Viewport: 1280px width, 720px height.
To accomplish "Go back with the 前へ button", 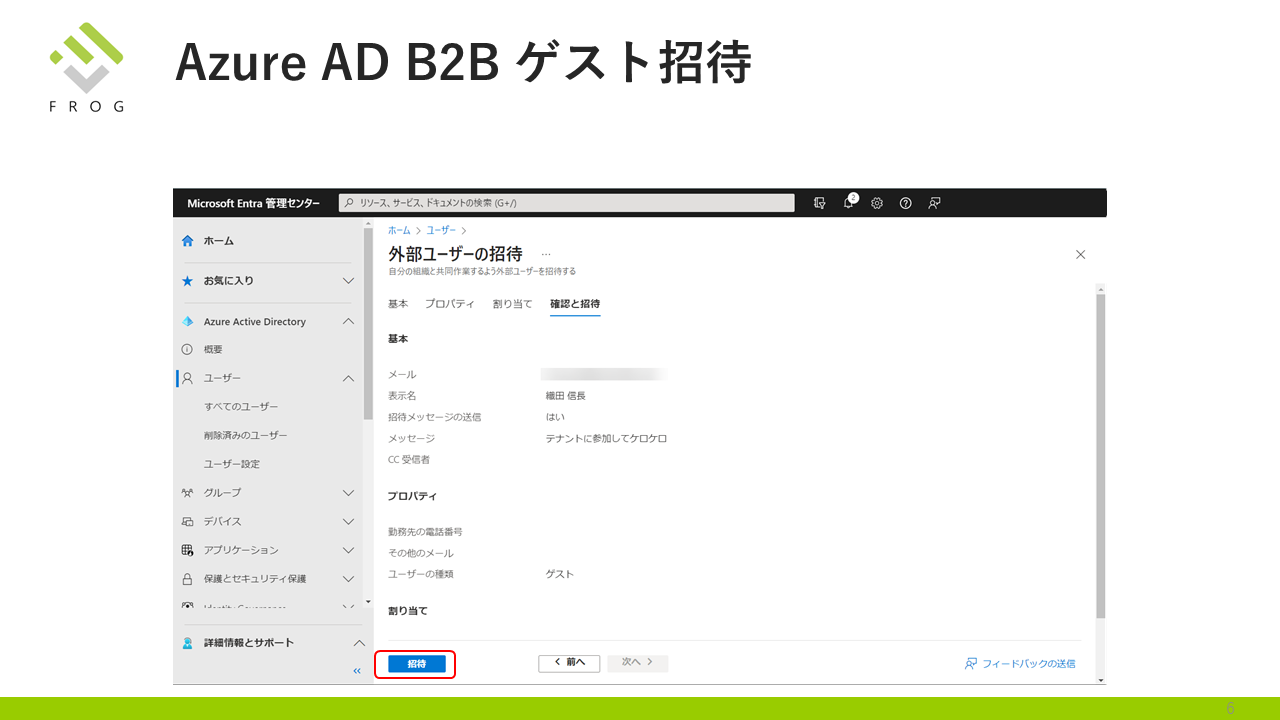I will 569,663.
